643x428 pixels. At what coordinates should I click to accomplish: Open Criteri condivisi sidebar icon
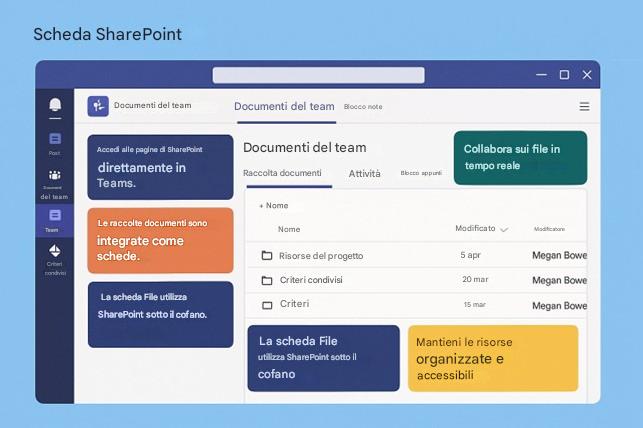[55, 251]
